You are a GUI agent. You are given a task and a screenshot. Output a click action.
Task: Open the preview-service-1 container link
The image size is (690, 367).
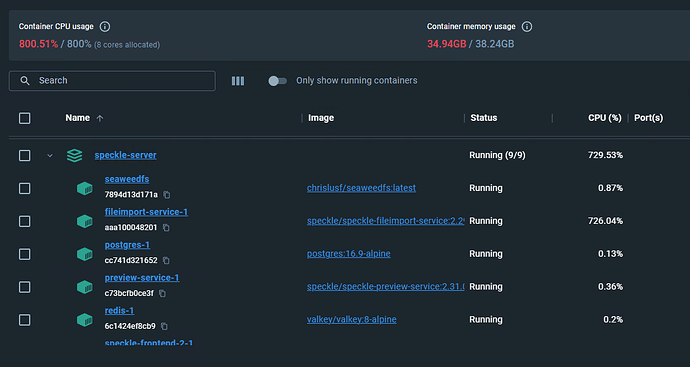point(142,278)
